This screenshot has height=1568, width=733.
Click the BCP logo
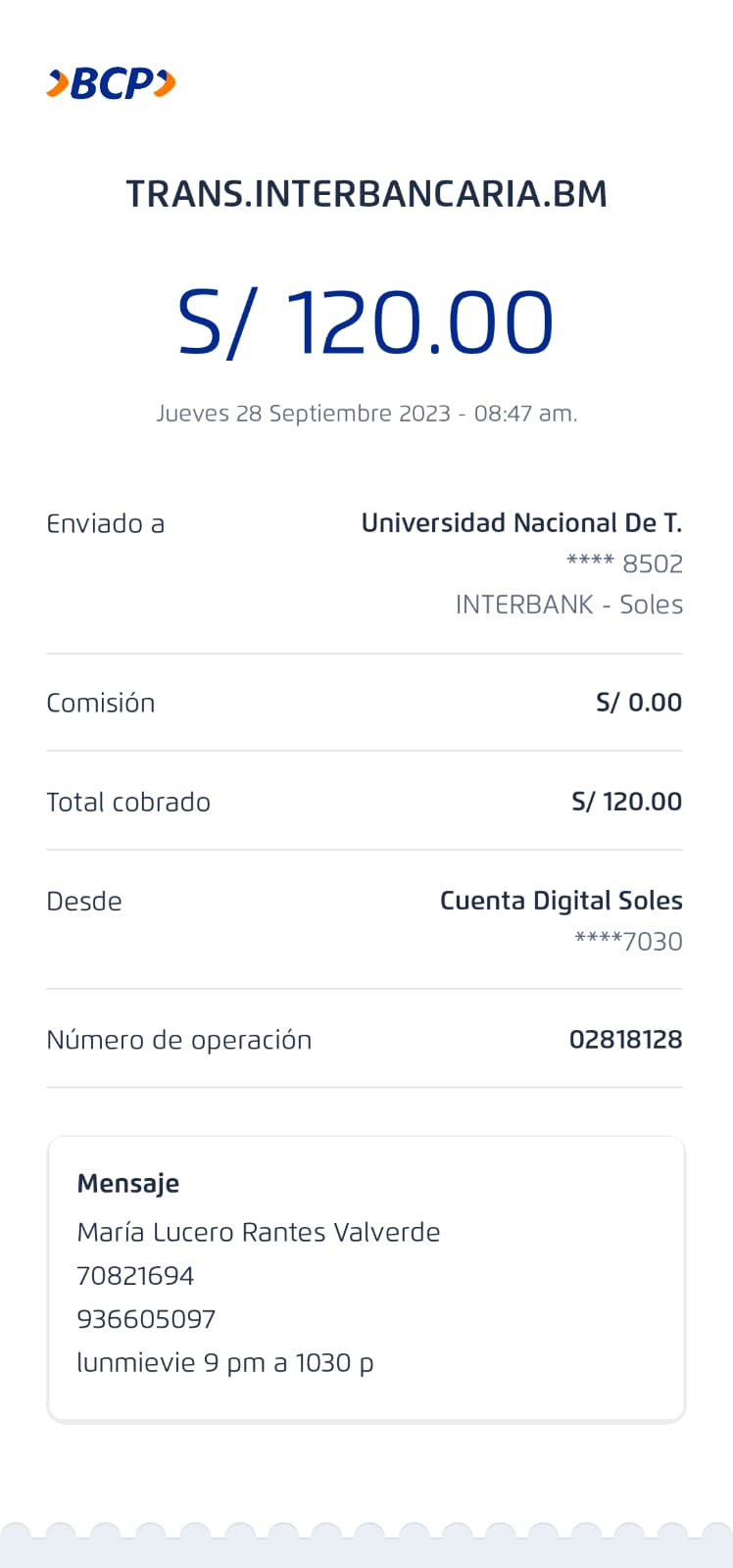pos(111,84)
